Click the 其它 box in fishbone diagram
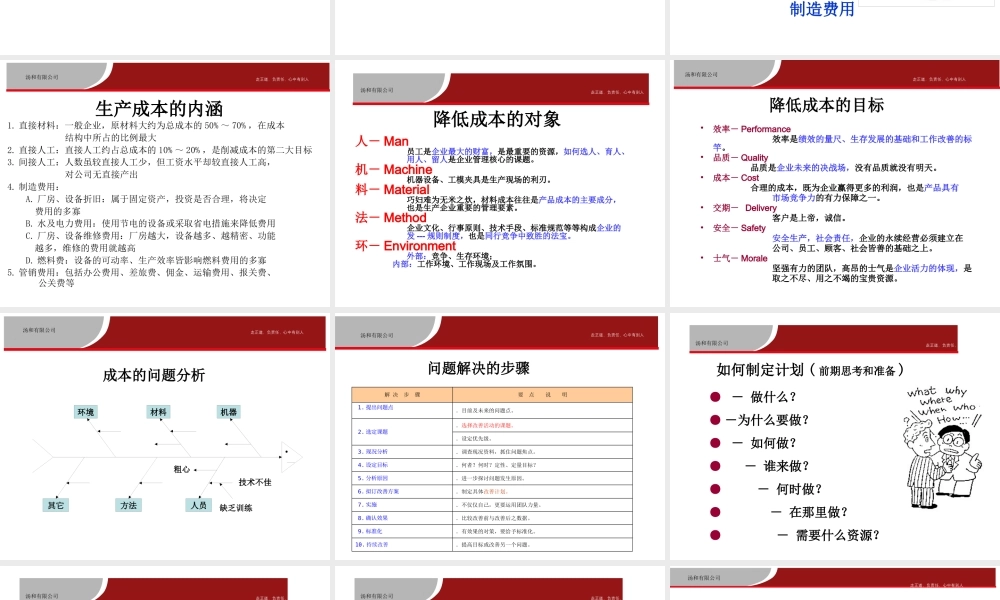The height and width of the screenshot is (600, 1000). tap(55, 505)
